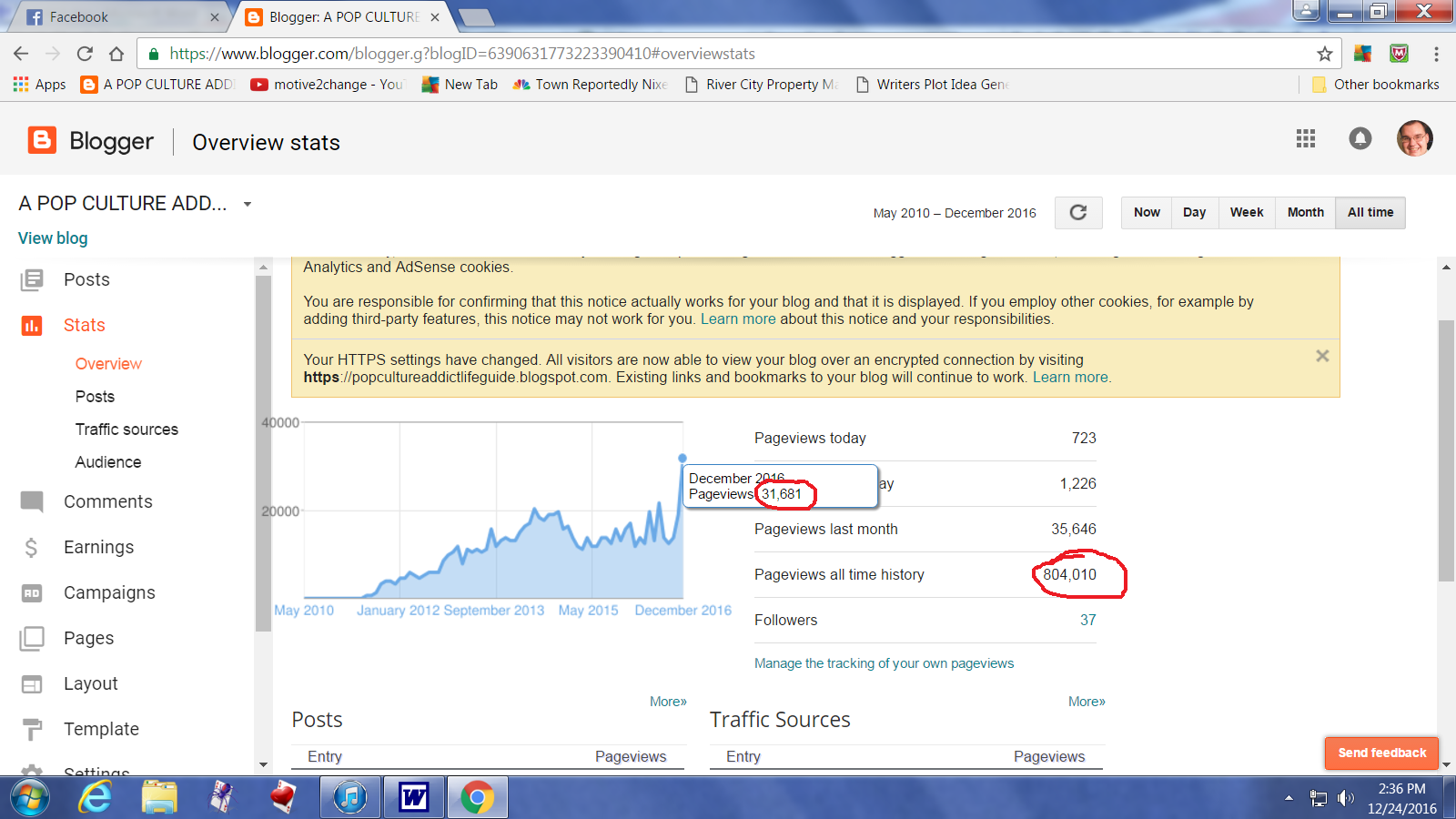Open iTunes from the taskbar
Screen dimensions: 1456x819
(349, 798)
